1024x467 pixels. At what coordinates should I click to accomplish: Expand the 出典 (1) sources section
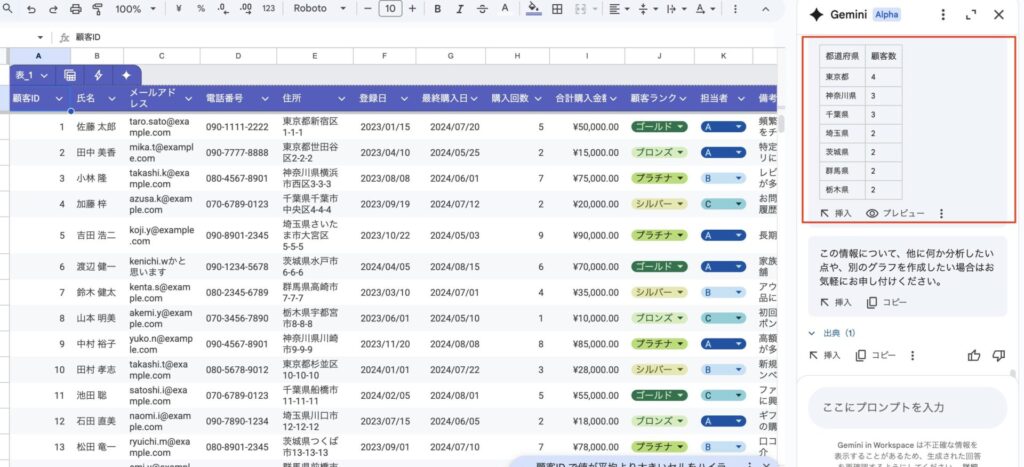[831, 333]
